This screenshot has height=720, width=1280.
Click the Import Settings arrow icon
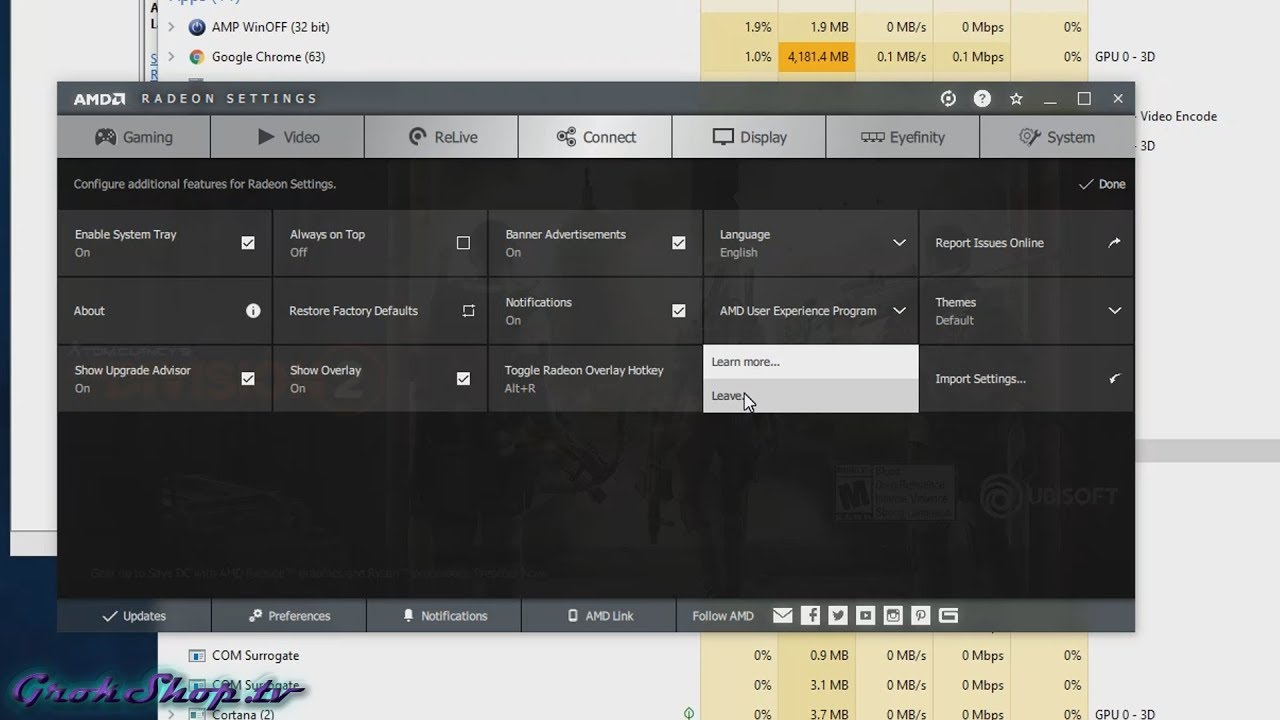[1114, 379]
